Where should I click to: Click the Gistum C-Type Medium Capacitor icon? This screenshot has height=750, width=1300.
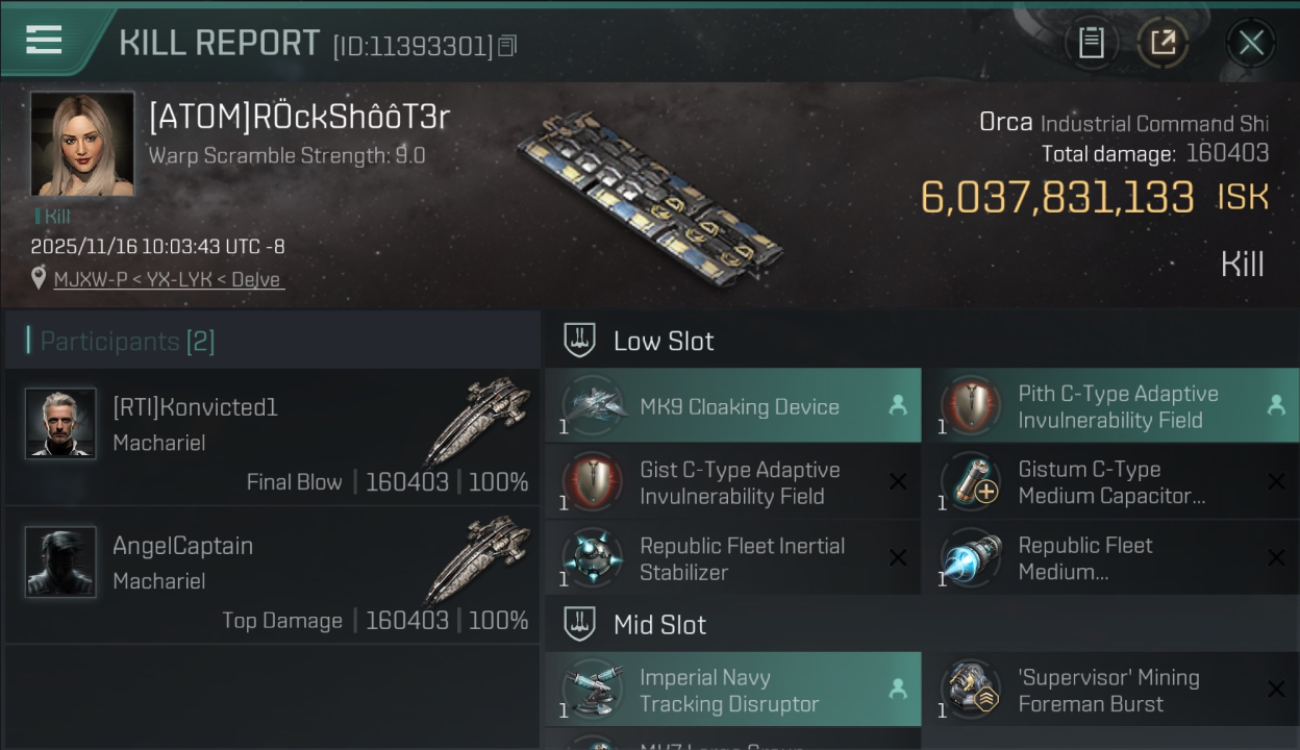971,483
